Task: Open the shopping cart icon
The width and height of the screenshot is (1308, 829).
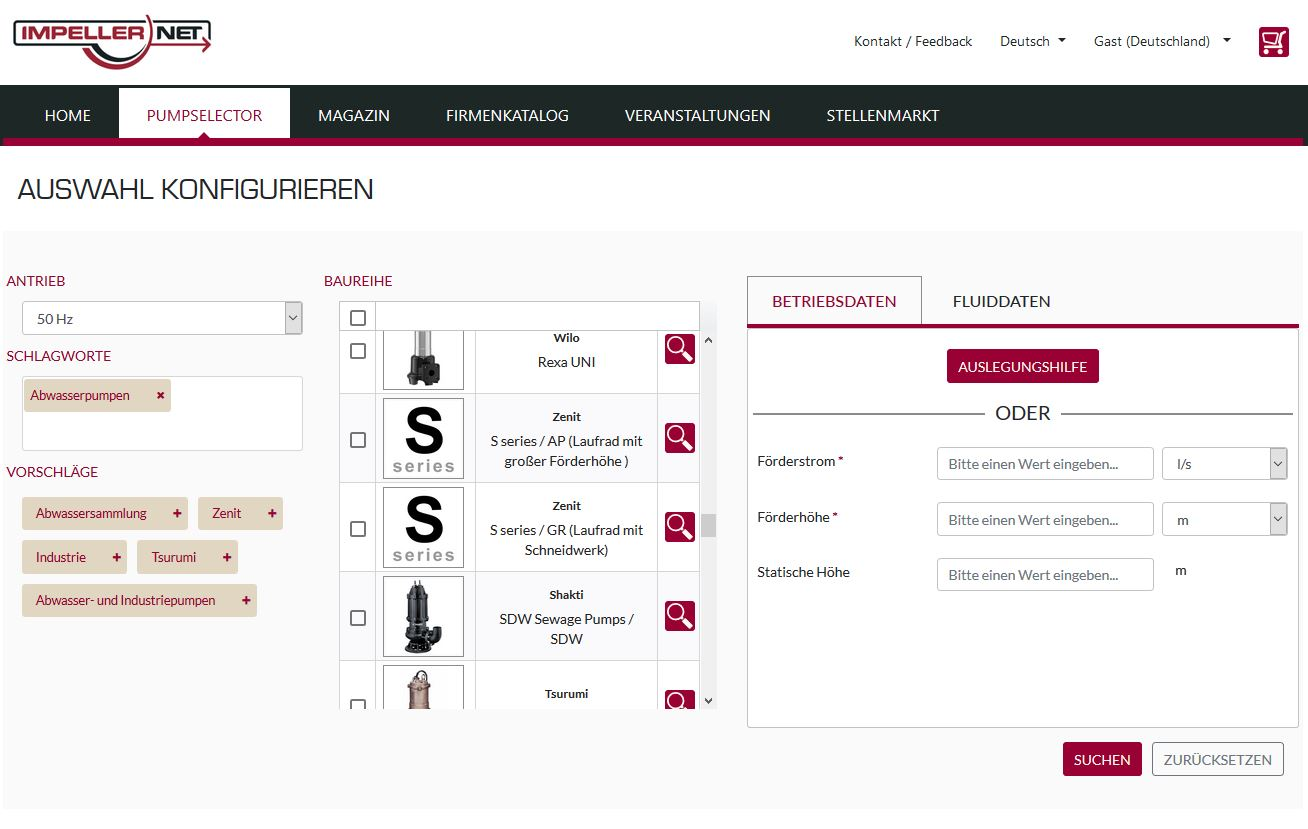Action: point(1273,42)
